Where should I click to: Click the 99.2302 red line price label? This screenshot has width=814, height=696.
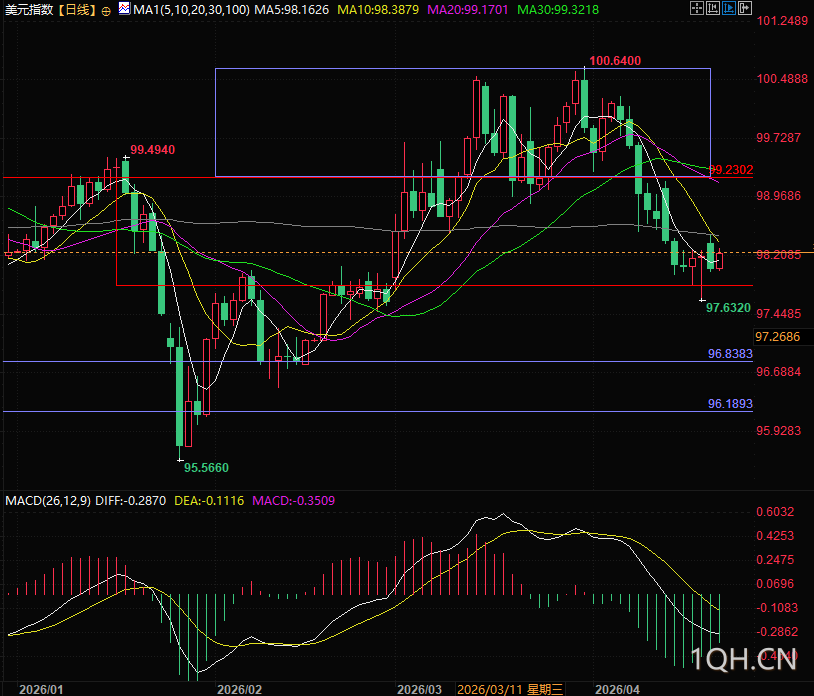coord(731,170)
